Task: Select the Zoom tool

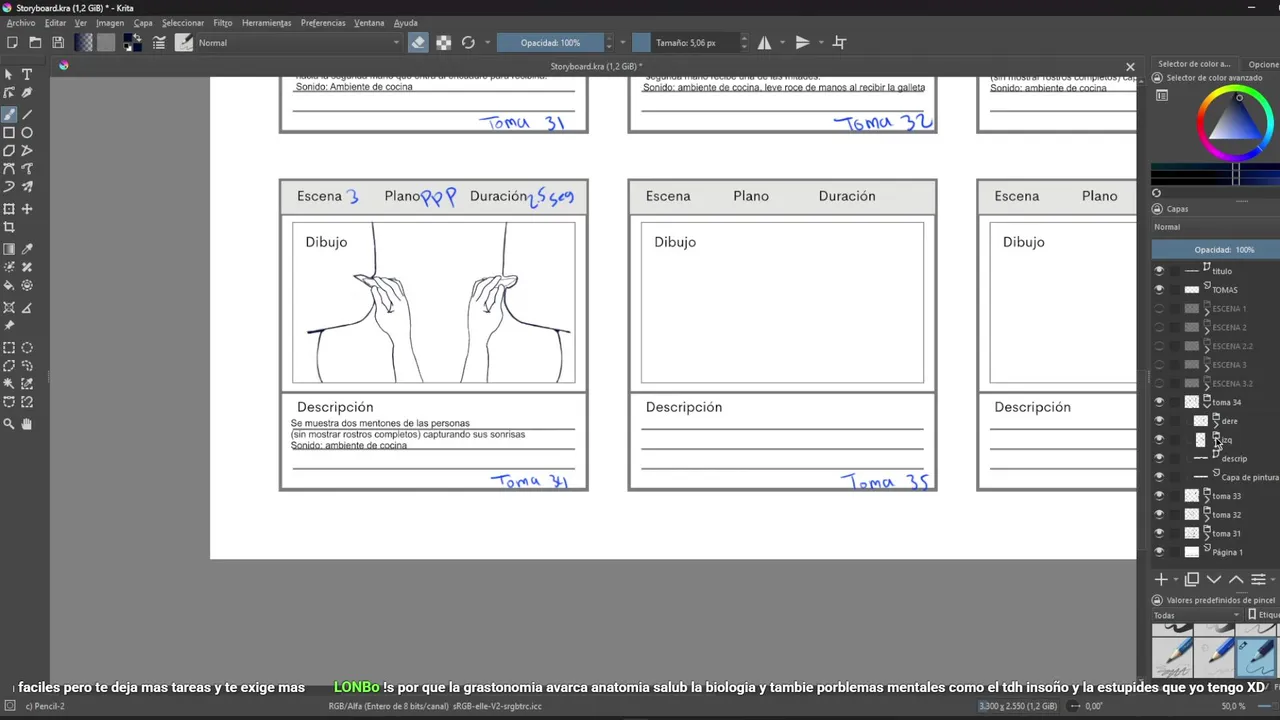Action: click(9, 424)
